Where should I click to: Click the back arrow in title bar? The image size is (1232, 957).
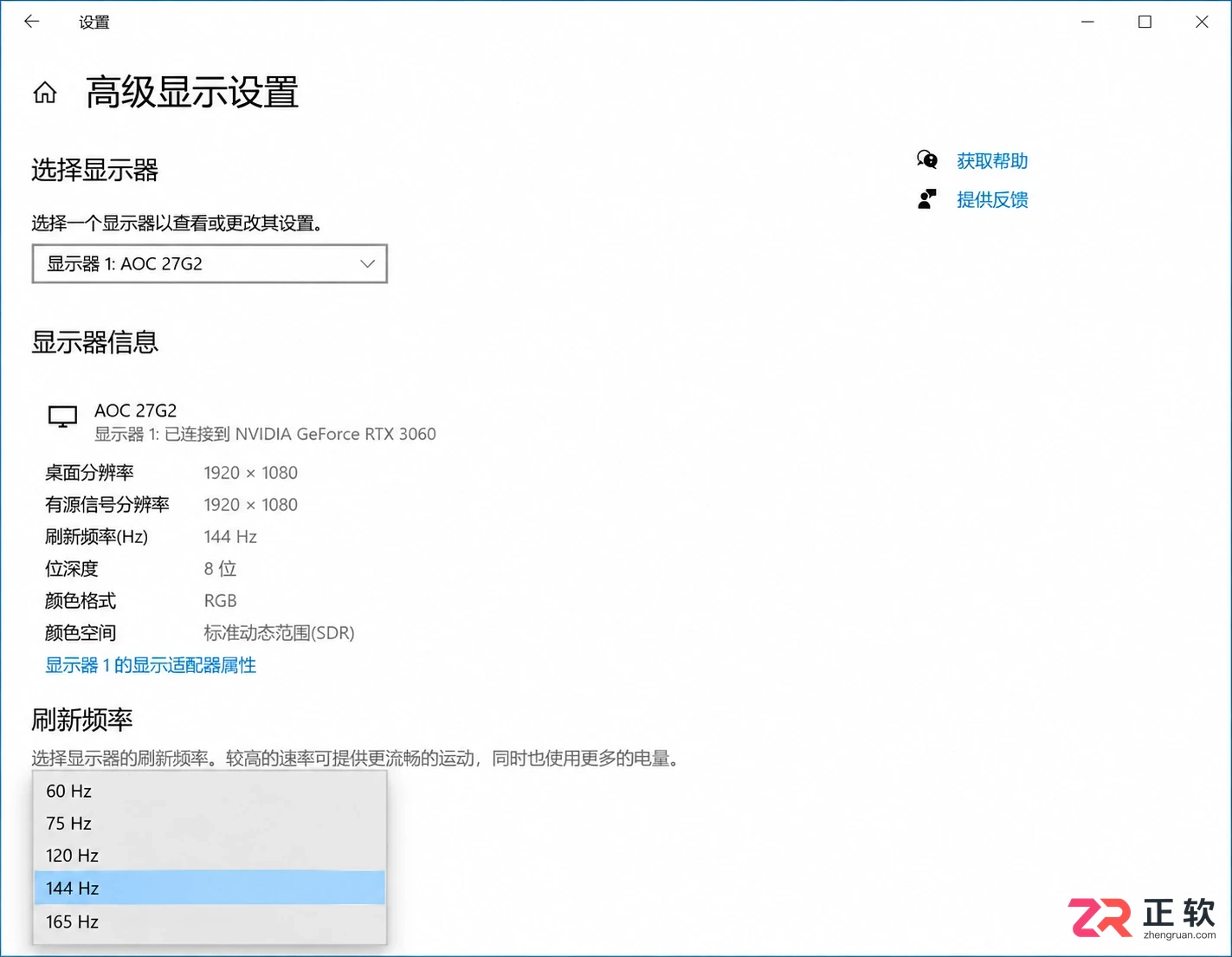click(x=32, y=22)
